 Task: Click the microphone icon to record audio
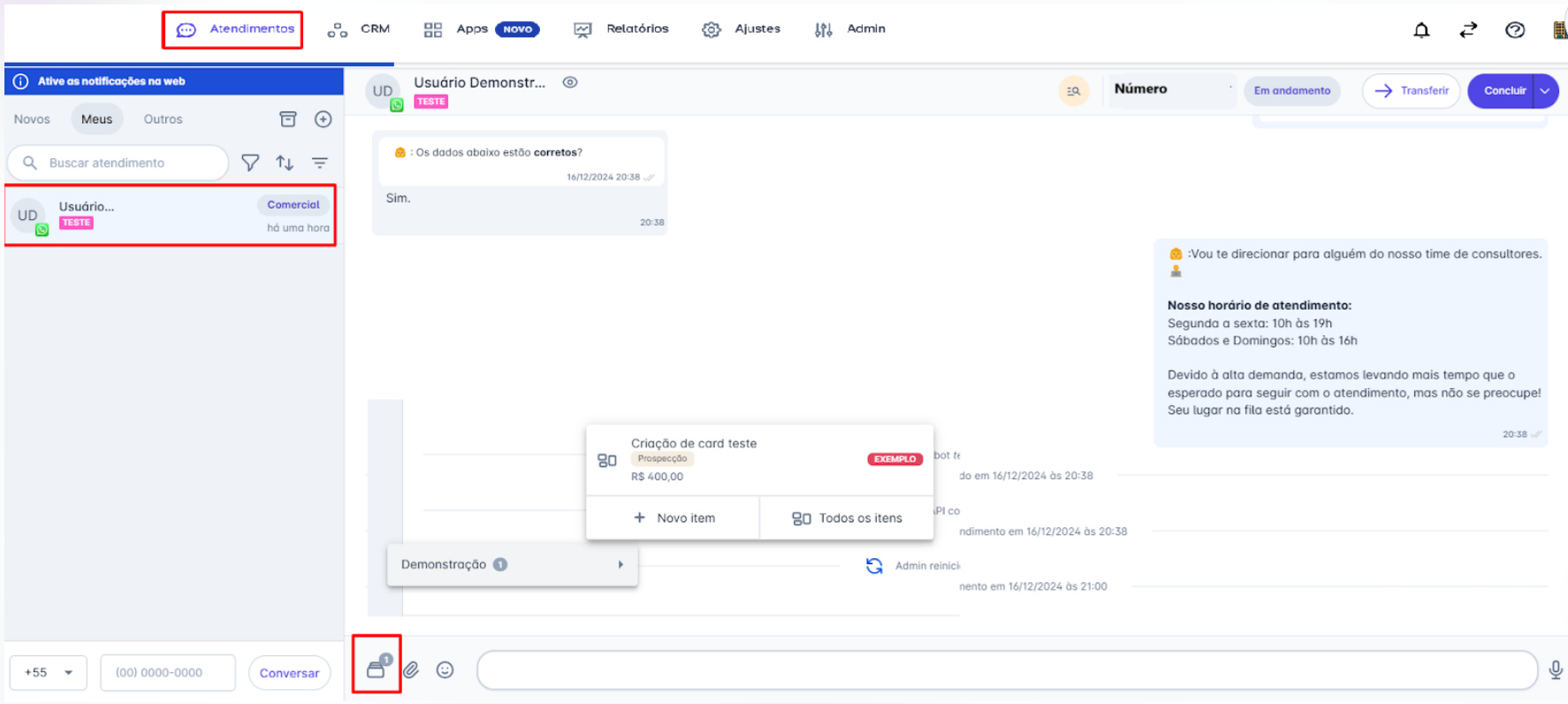1555,670
